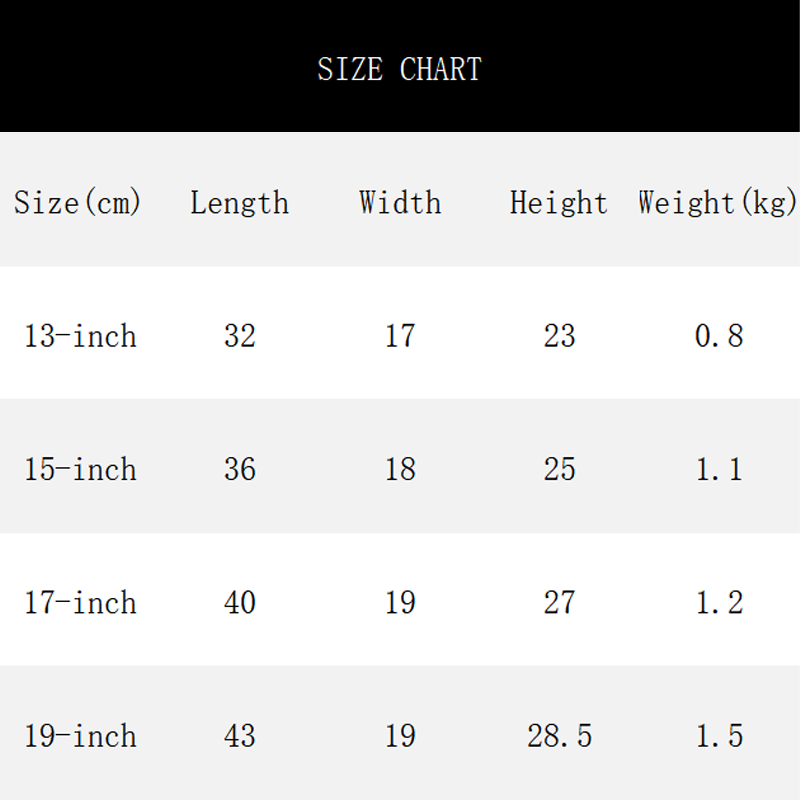Select the 13-inch weight value 0.8
Screen dimensions: 800x800
(x=719, y=336)
